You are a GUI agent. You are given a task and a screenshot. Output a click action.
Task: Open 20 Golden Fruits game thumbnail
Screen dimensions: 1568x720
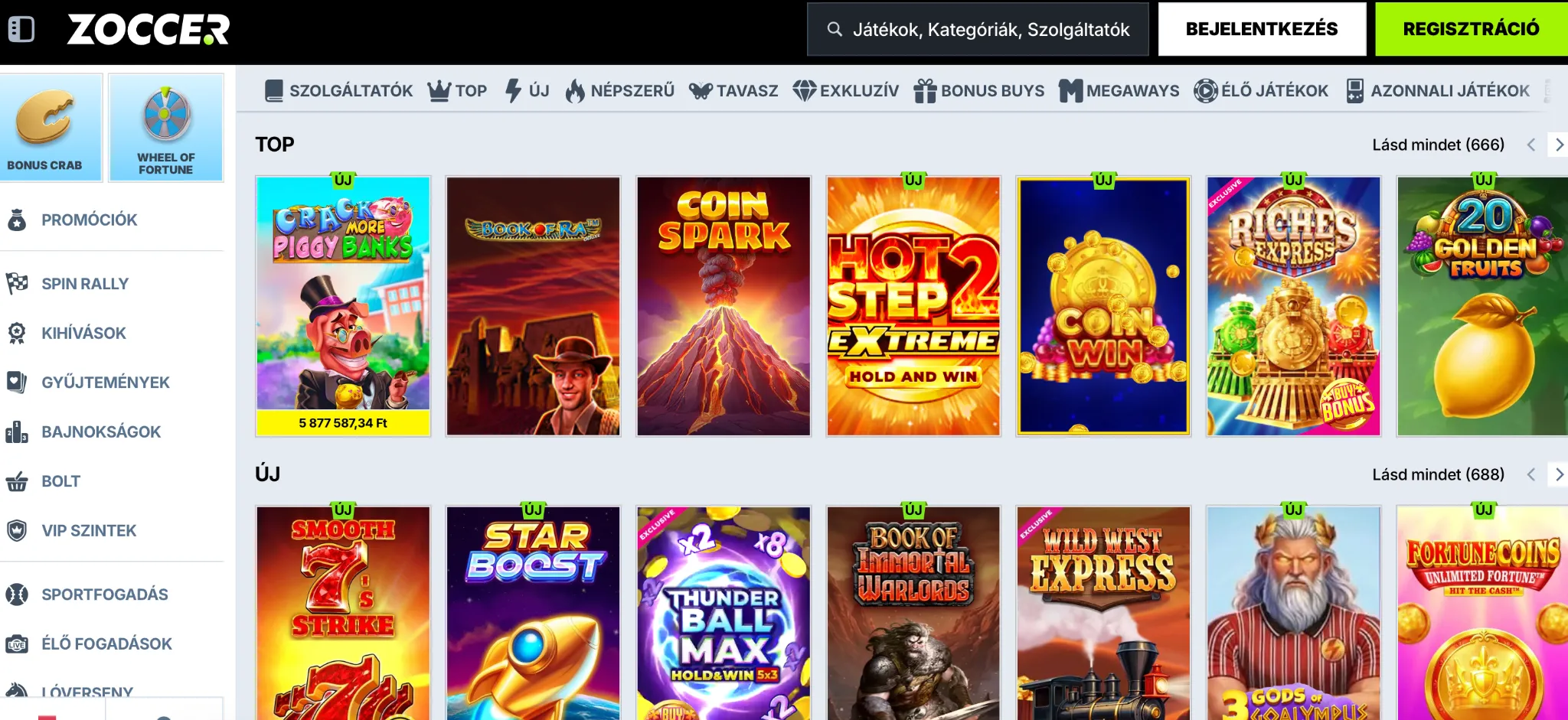(x=1482, y=306)
